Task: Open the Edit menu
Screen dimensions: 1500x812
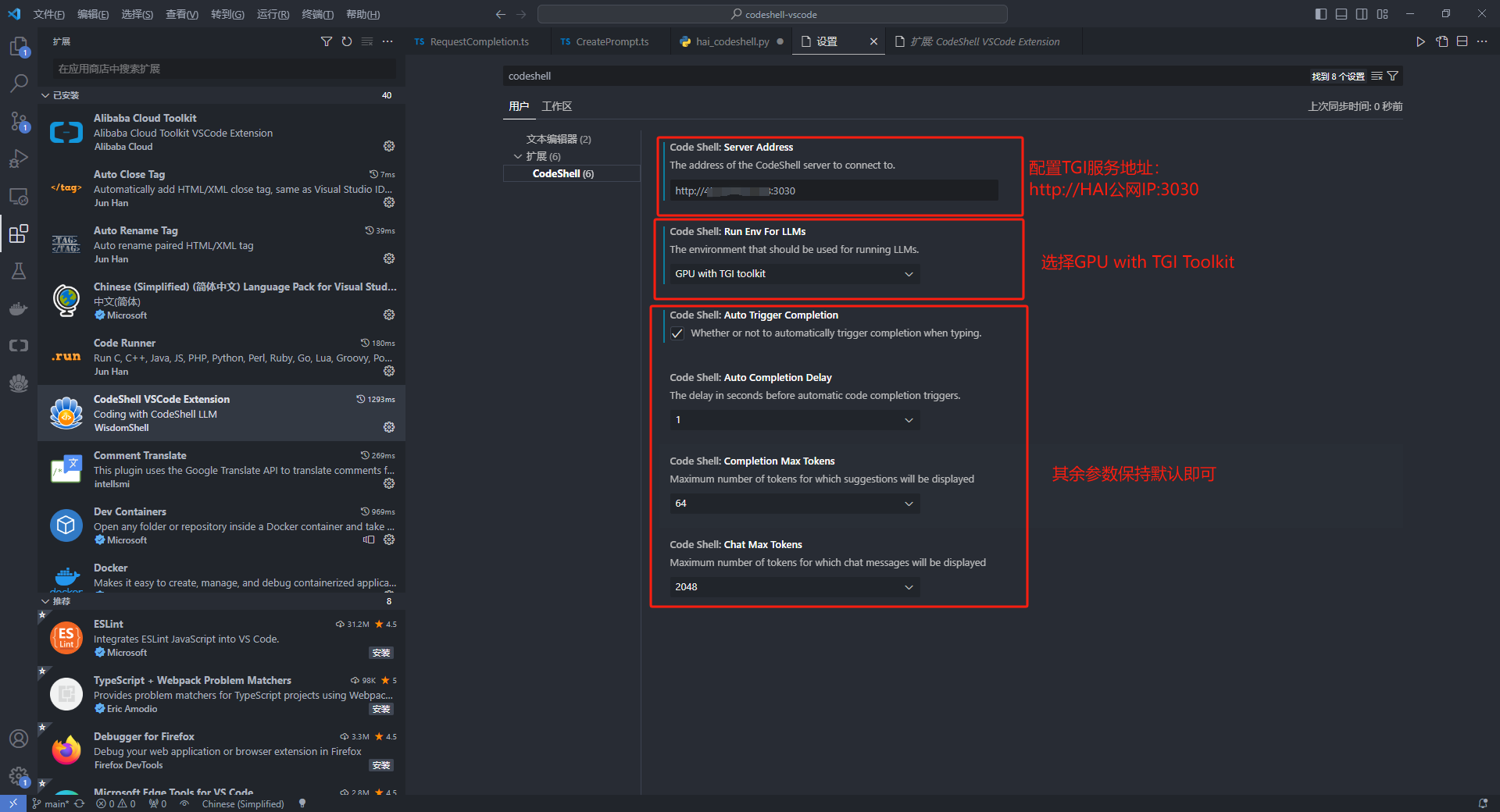Action: (93, 14)
